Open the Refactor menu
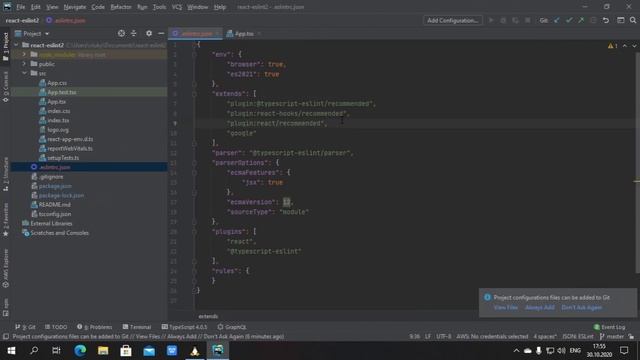640x360 pixels. click(121, 7)
